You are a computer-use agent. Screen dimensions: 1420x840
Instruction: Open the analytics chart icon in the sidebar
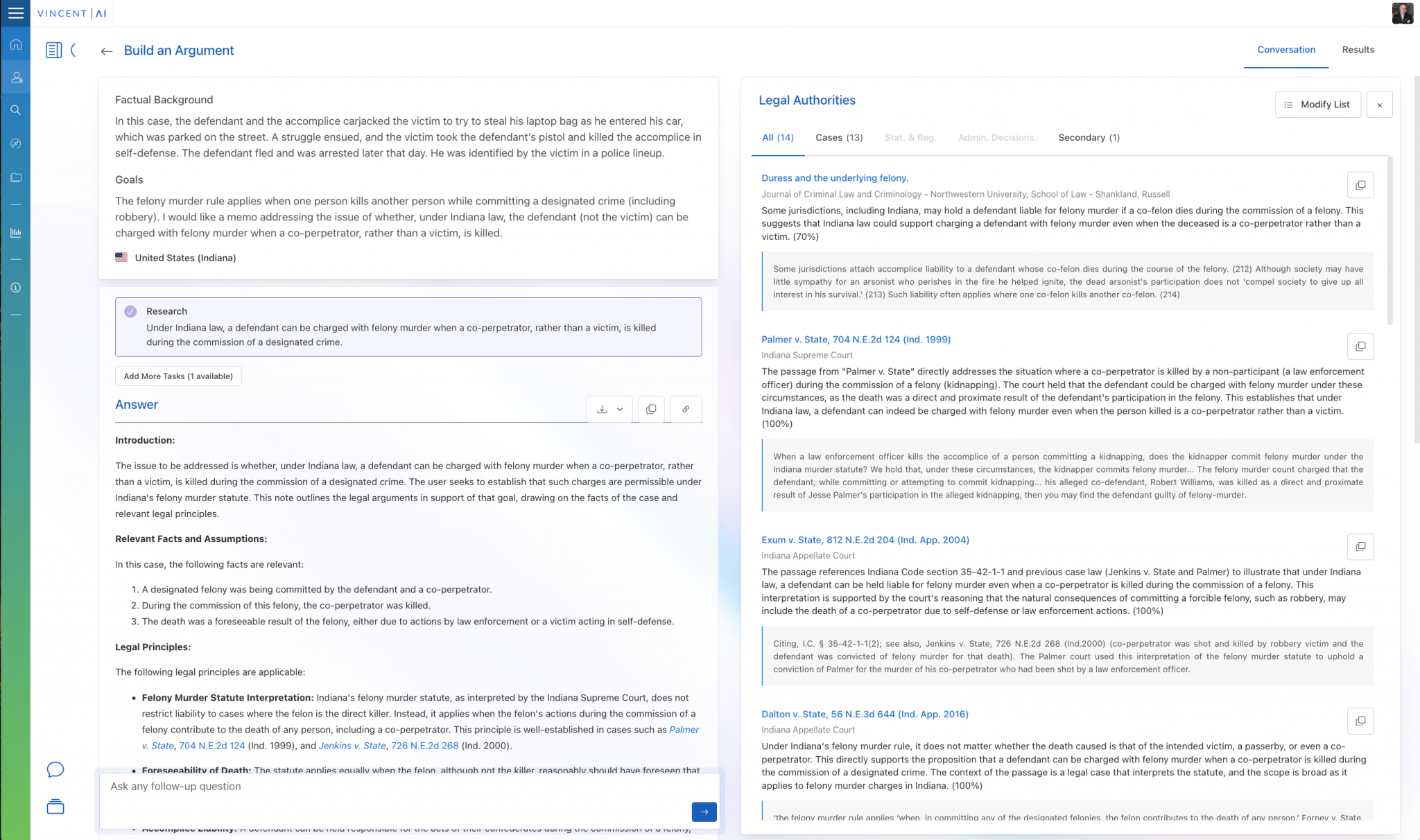[15, 233]
